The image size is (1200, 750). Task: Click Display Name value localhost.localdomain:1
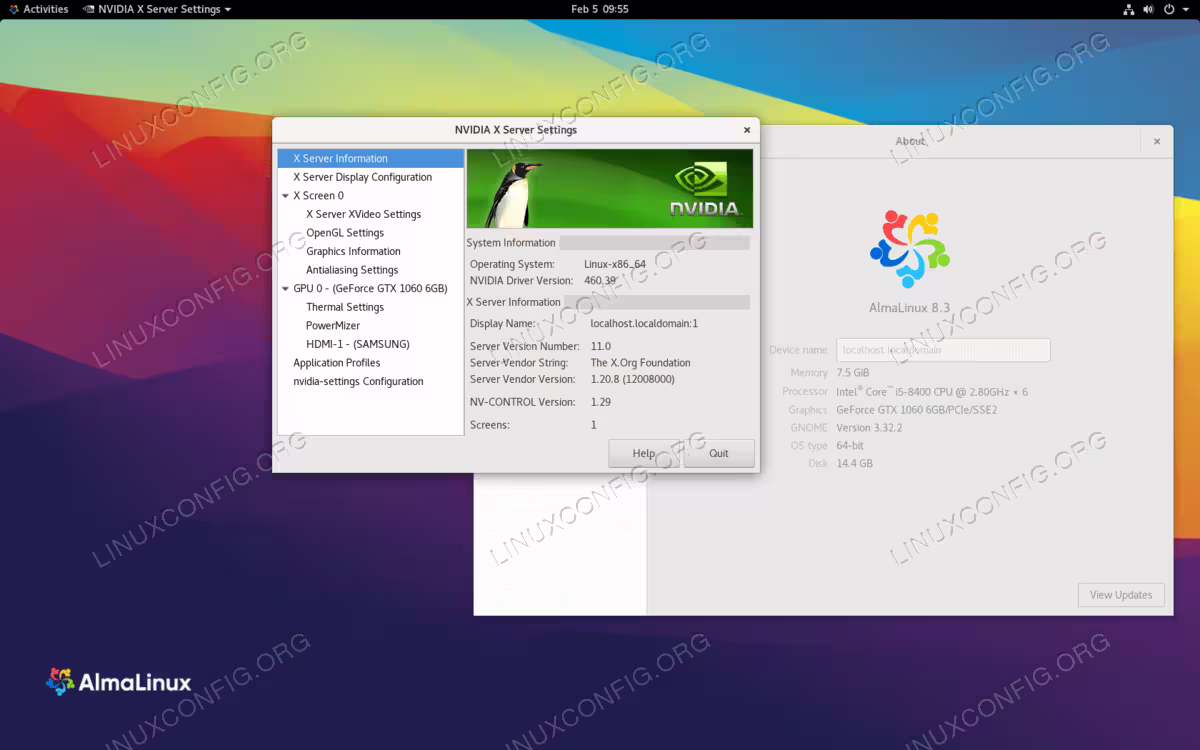coord(644,323)
